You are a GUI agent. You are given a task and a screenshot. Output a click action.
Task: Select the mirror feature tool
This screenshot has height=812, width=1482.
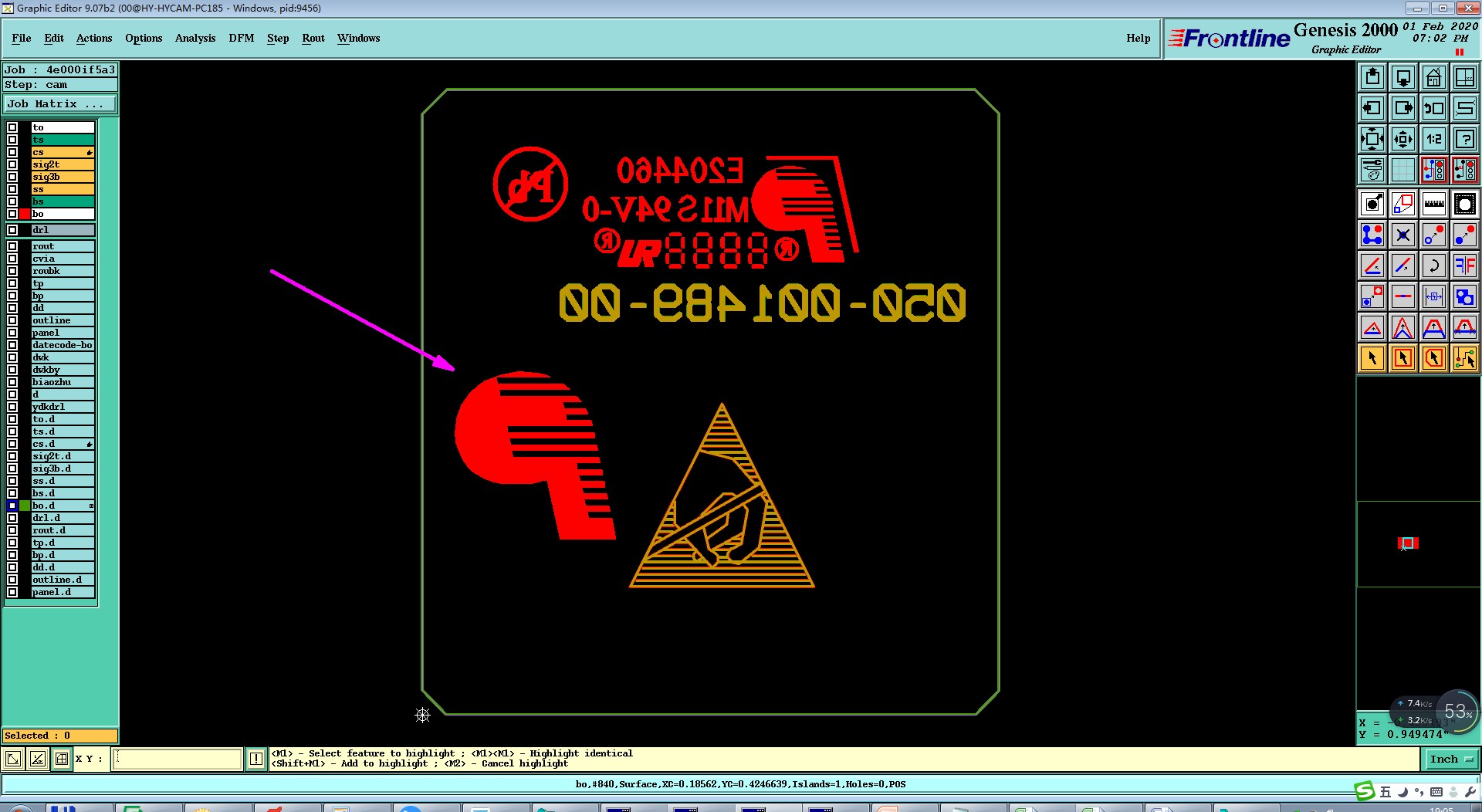(1464, 266)
